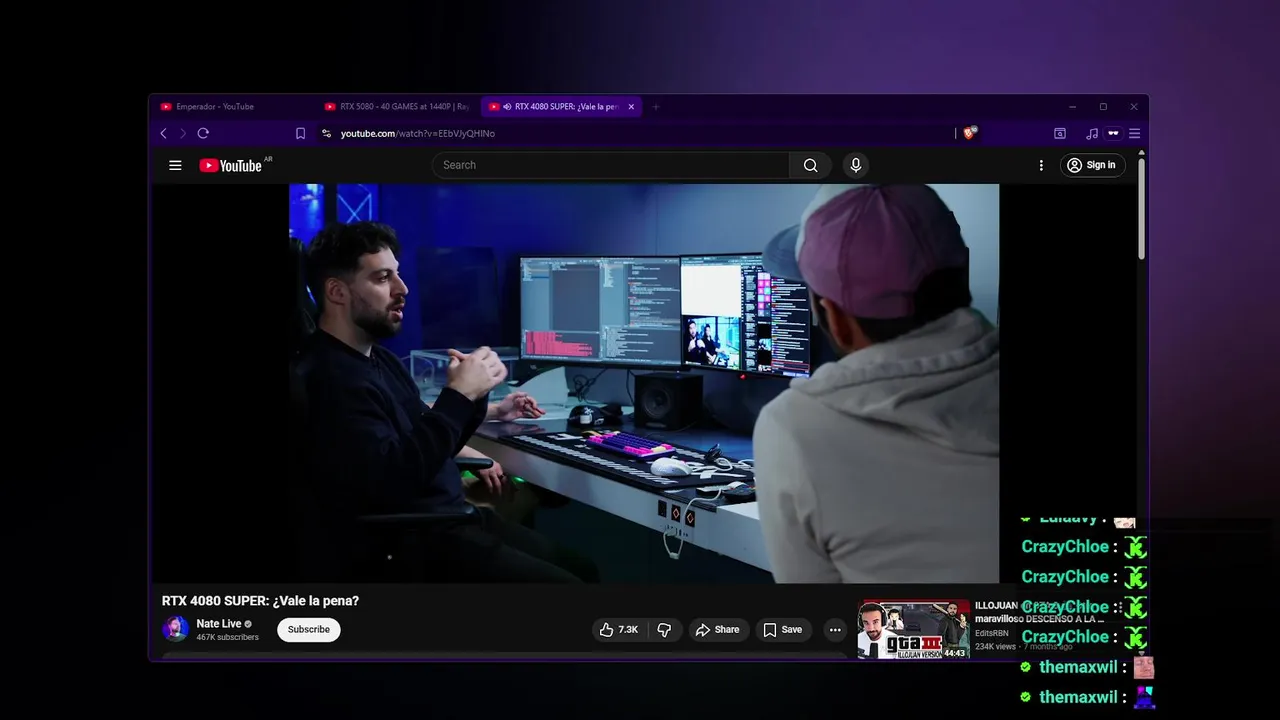Open more actions ellipsis under video
Screen dimensions: 1280x720
835,630
